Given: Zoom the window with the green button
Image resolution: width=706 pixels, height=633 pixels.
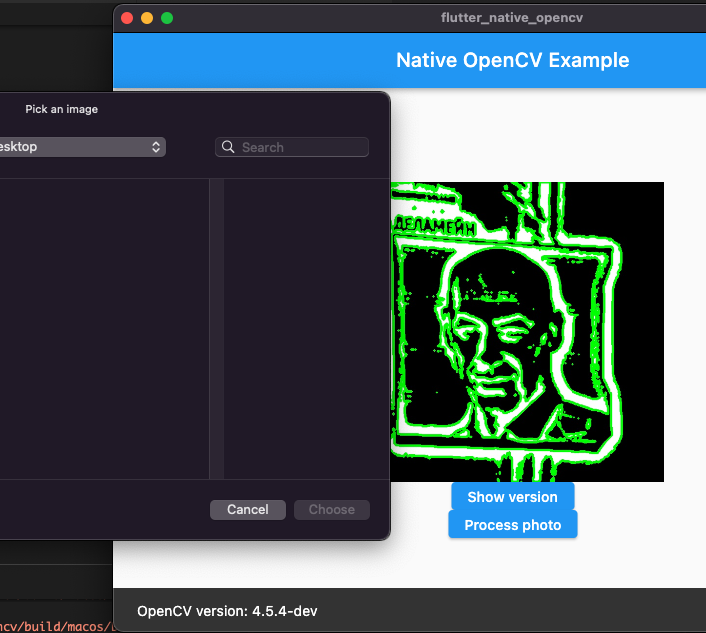Looking at the screenshot, I should pyautogui.click(x=167, y=18).
